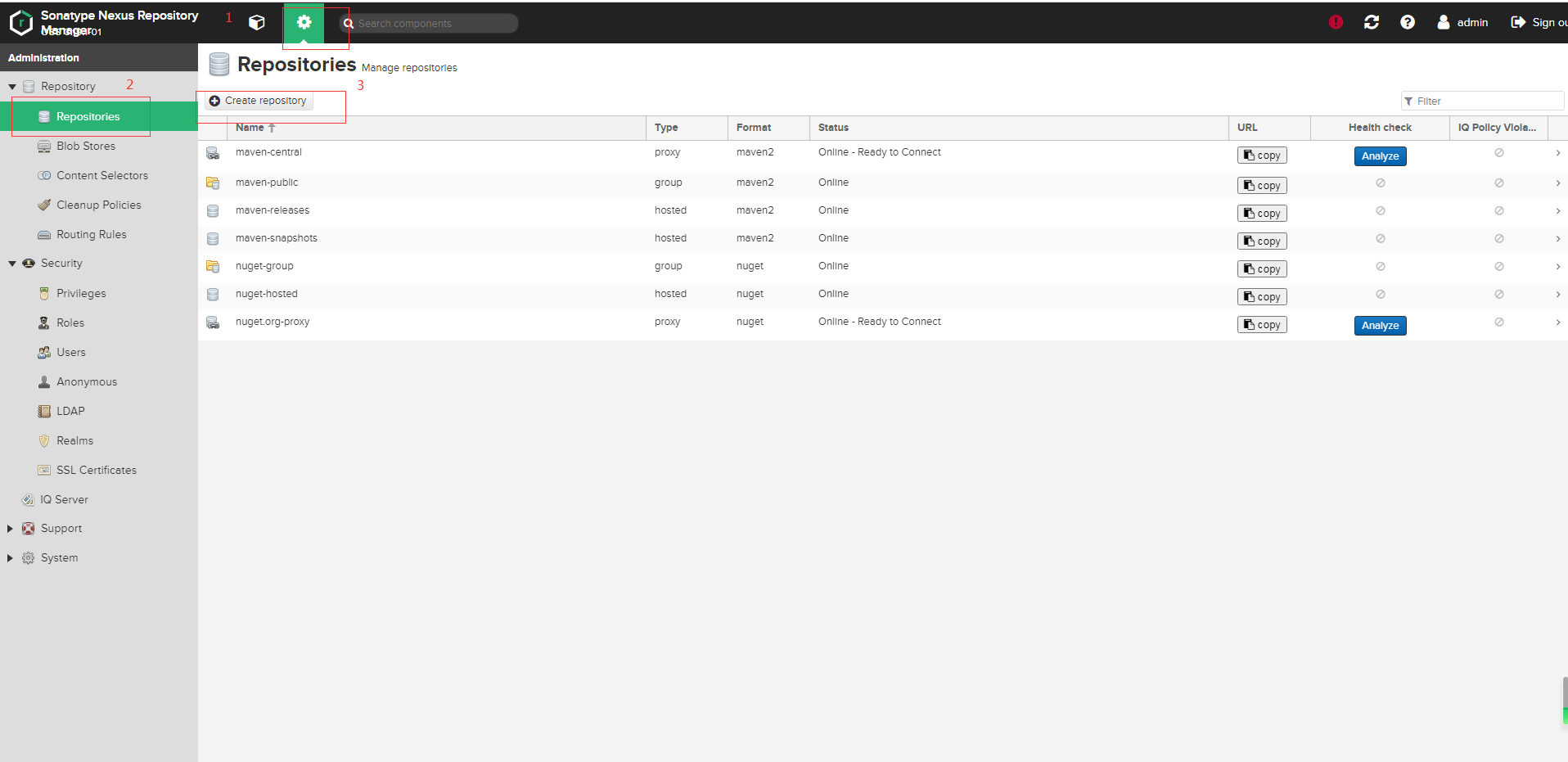Collapse the Security tree section
Image resolution: width=1568 pixels, height=762 pixels.
coord(12,264)
